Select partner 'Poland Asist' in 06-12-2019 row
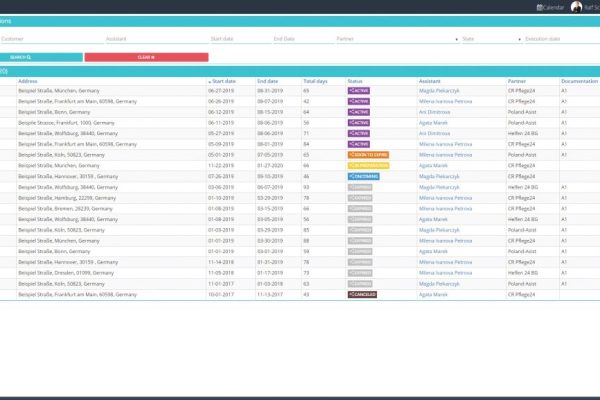 click(522, 112)
